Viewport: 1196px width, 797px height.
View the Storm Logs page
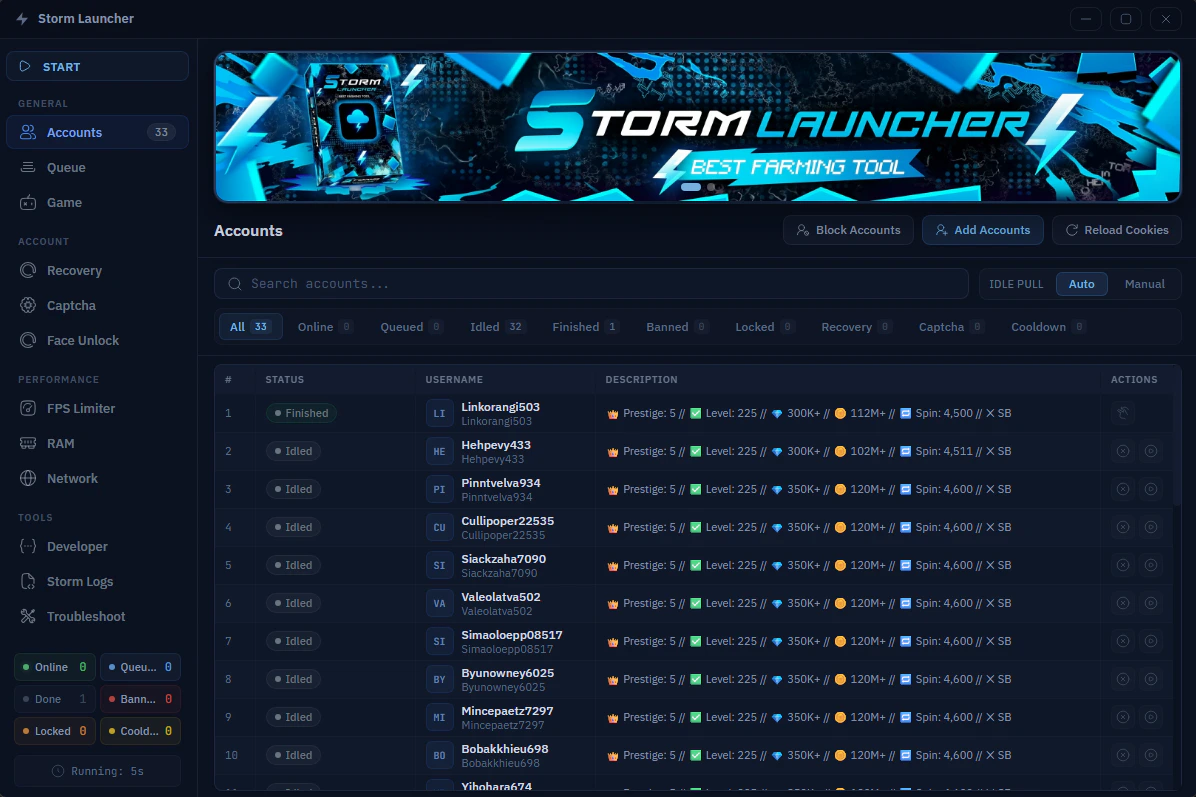(x=97, y=581)
